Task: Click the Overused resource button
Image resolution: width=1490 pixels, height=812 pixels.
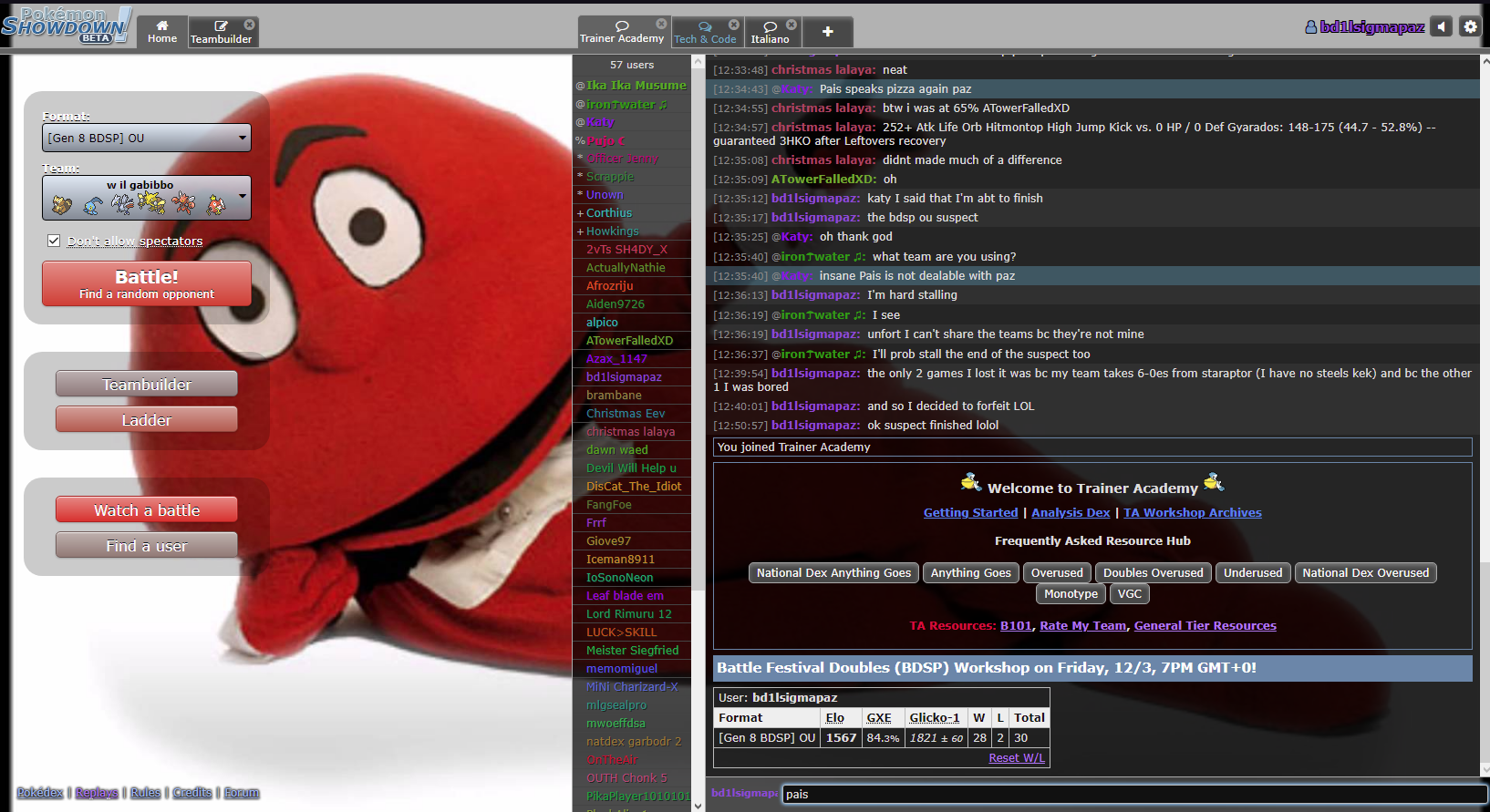Action: click(x=1057, y=573)
